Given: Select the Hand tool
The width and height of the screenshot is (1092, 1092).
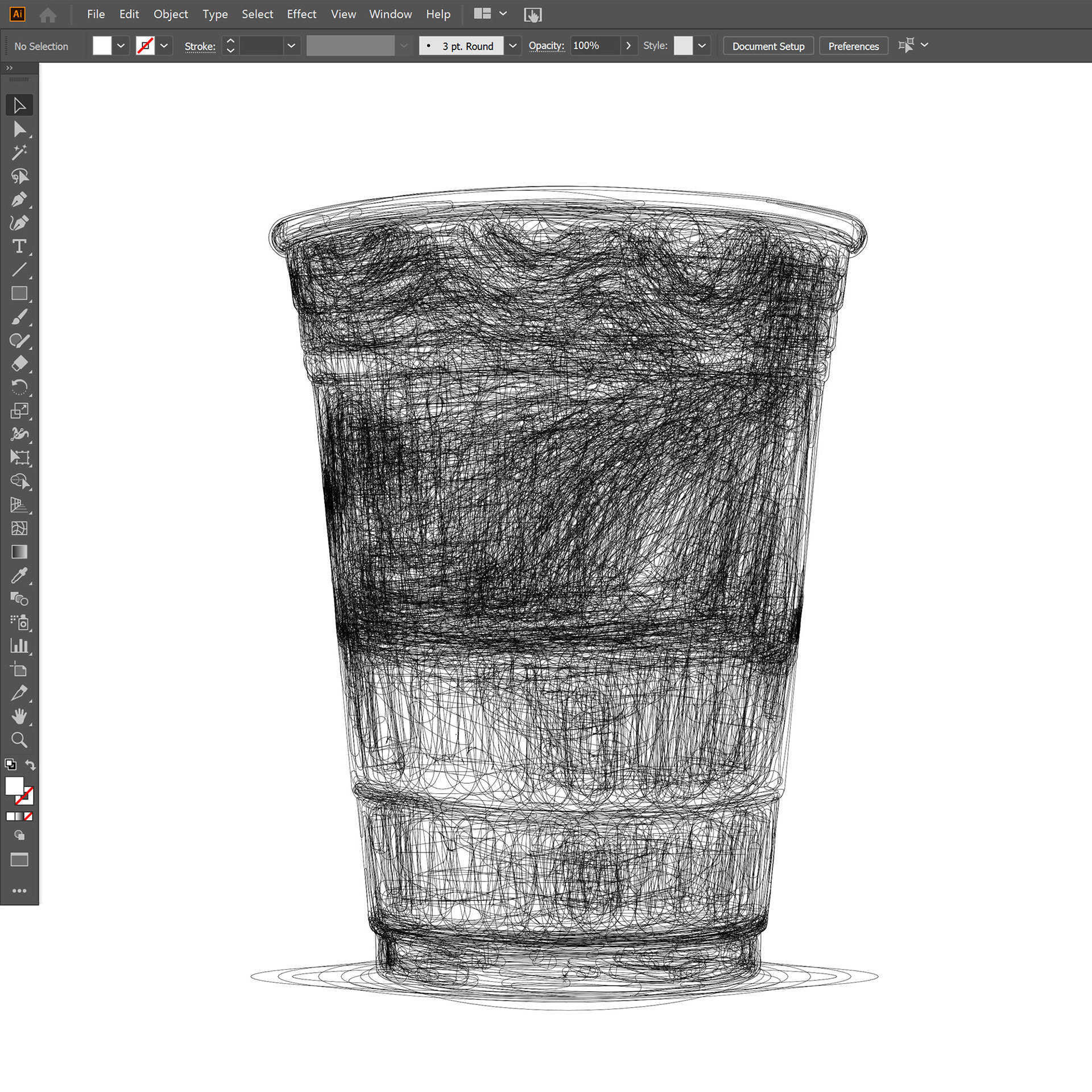Looking at the screenshot, I should [x=18, y=716].
